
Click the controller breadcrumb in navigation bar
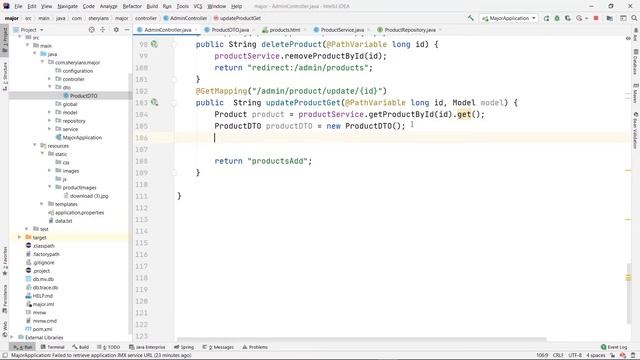[146, 18]
